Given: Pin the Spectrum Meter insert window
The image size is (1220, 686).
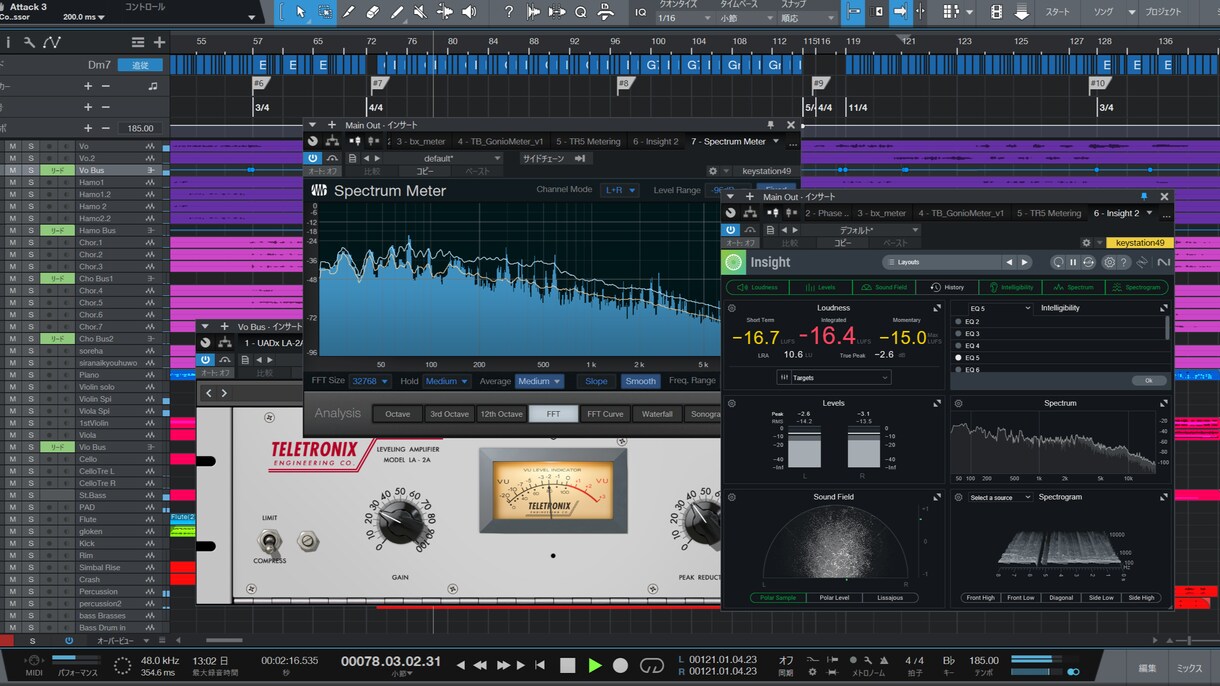Looking at the screenshot, I should (x=770, y=125).
